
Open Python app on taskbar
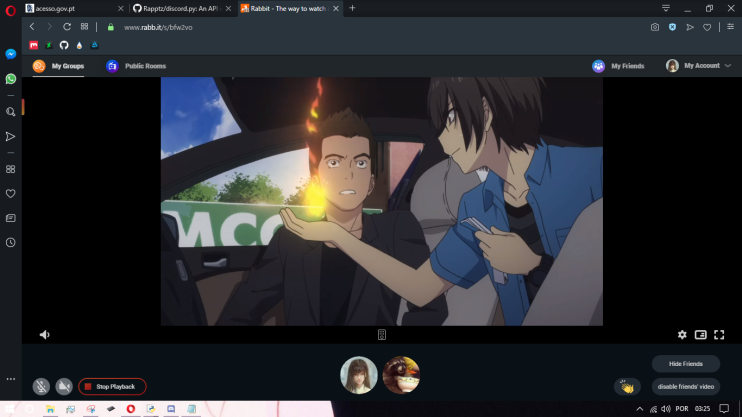151,409
